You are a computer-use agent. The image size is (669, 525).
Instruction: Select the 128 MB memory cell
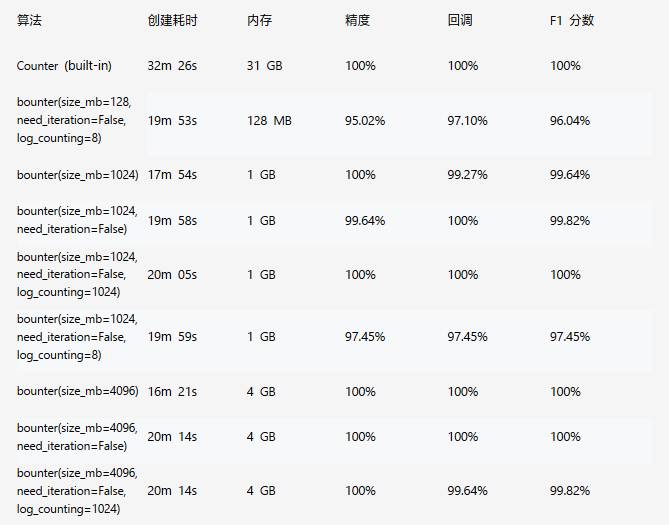click(269, 120)
